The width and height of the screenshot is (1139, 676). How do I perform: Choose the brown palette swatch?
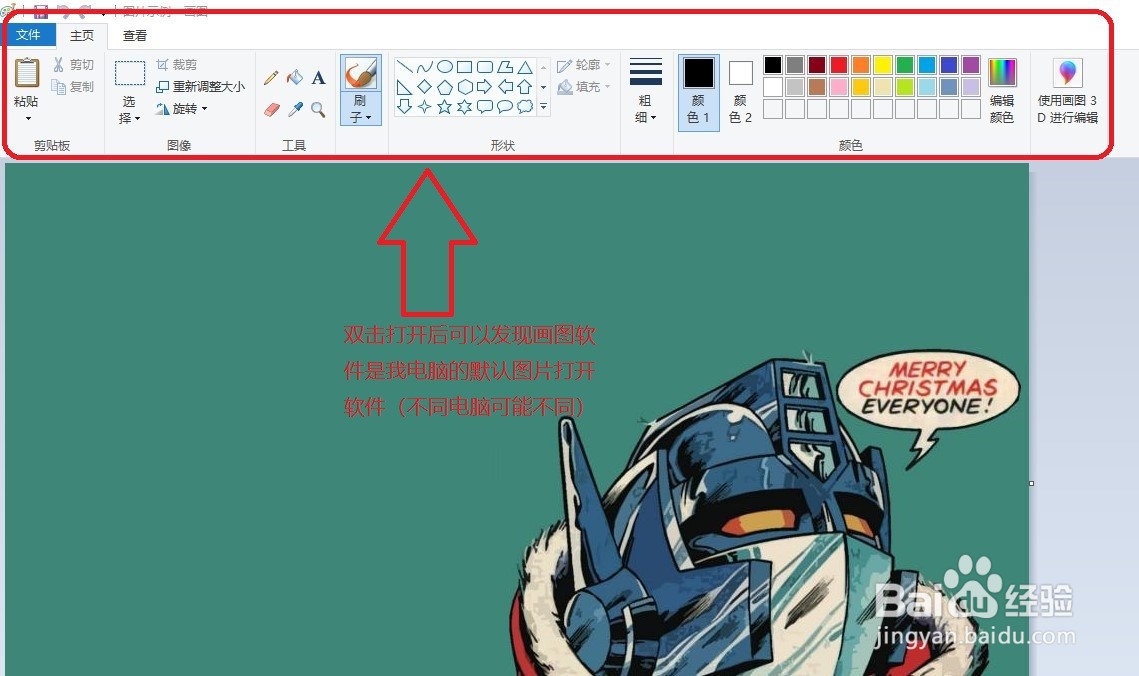pos(817,87)
